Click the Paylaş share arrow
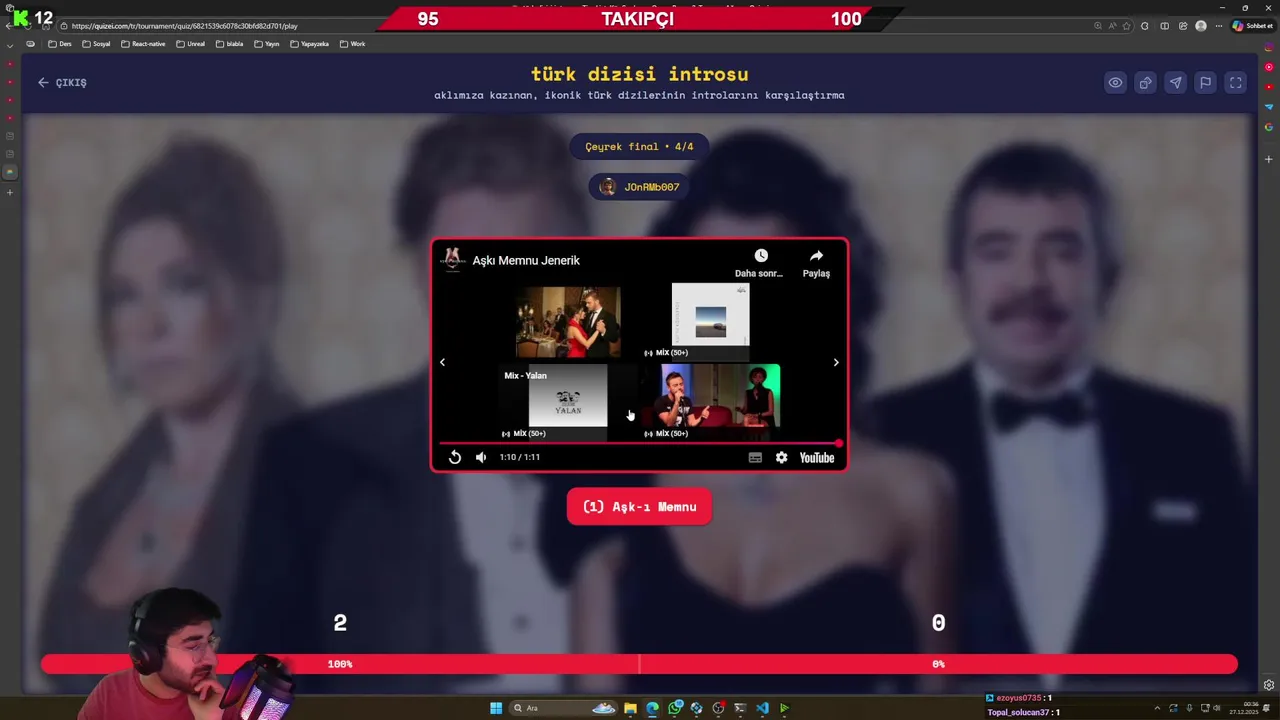 tap(816, 257)
